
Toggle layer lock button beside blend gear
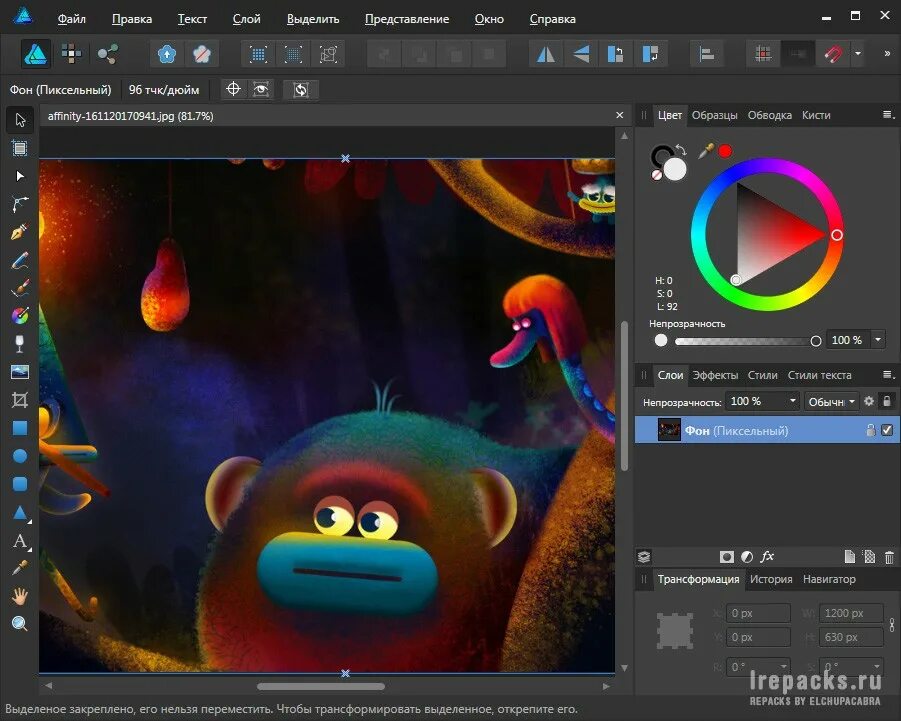[x=887, y=401]
